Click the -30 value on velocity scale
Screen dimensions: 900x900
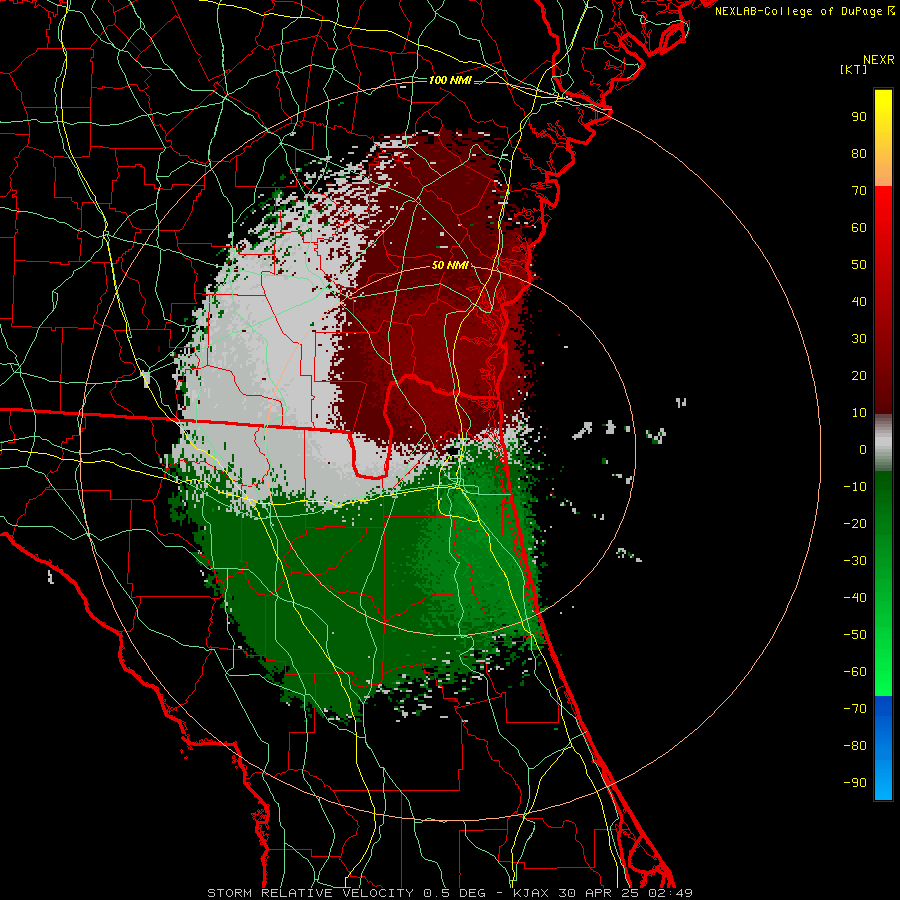(855, 561)
